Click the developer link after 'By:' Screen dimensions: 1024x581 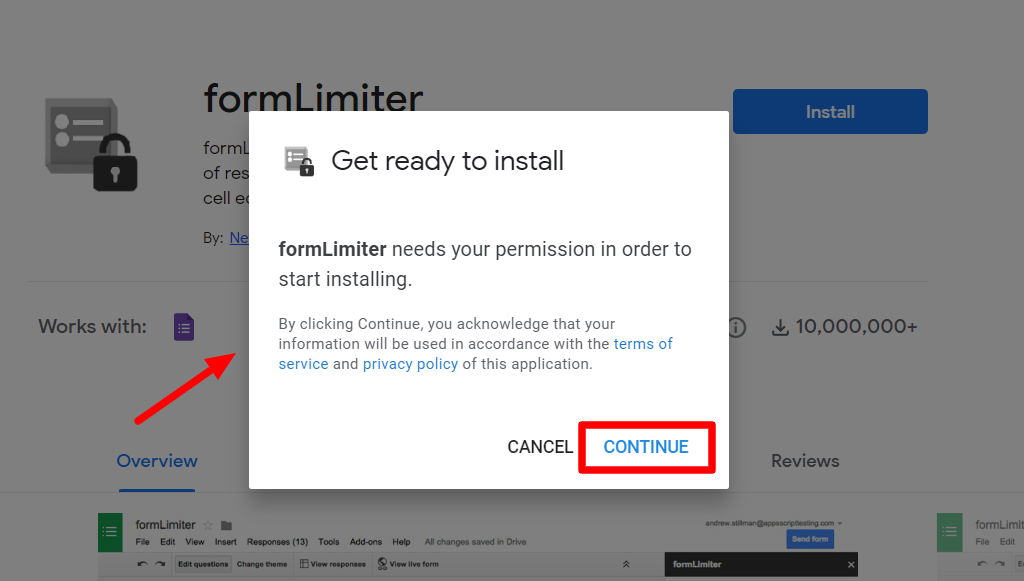[239, 238]
